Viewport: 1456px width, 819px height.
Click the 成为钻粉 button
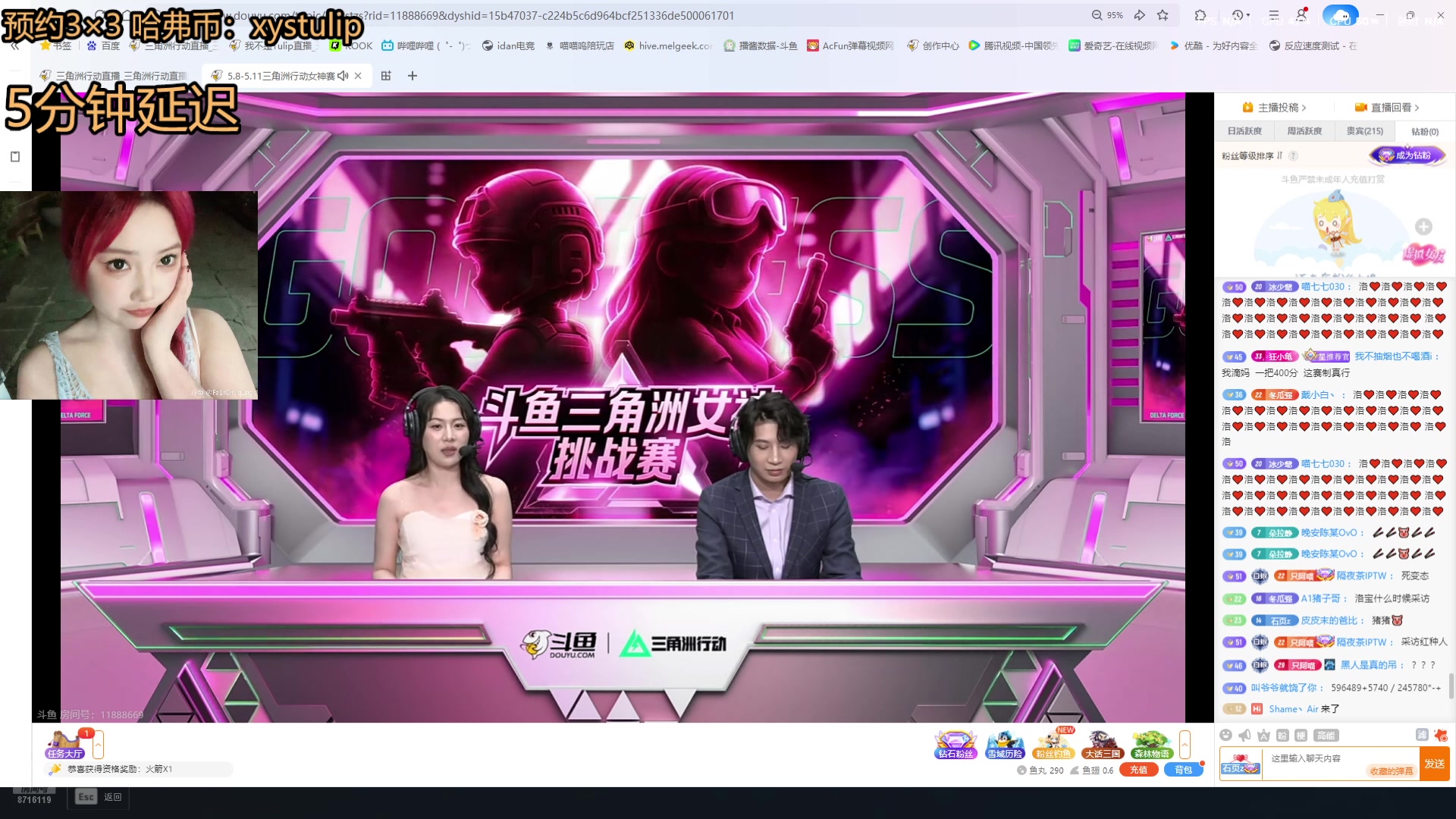coord(1407,155)
